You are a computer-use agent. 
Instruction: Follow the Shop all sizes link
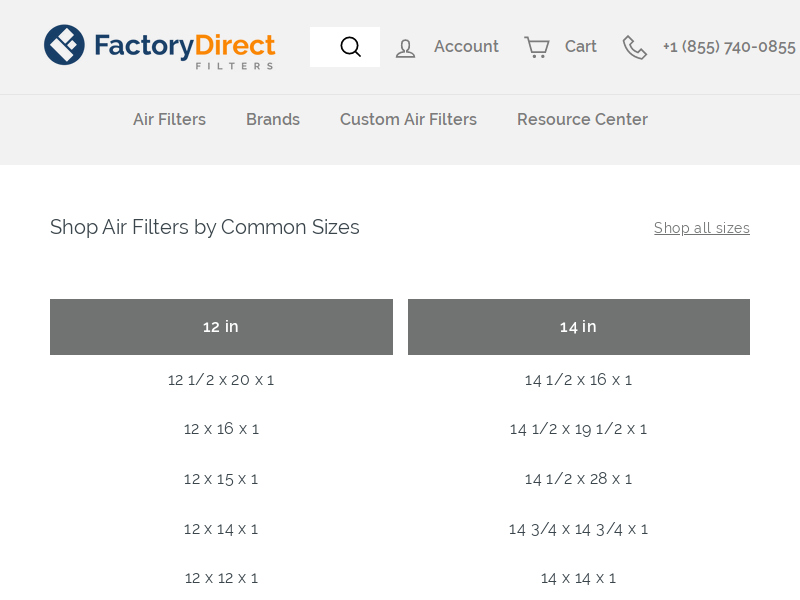point(702,228)
